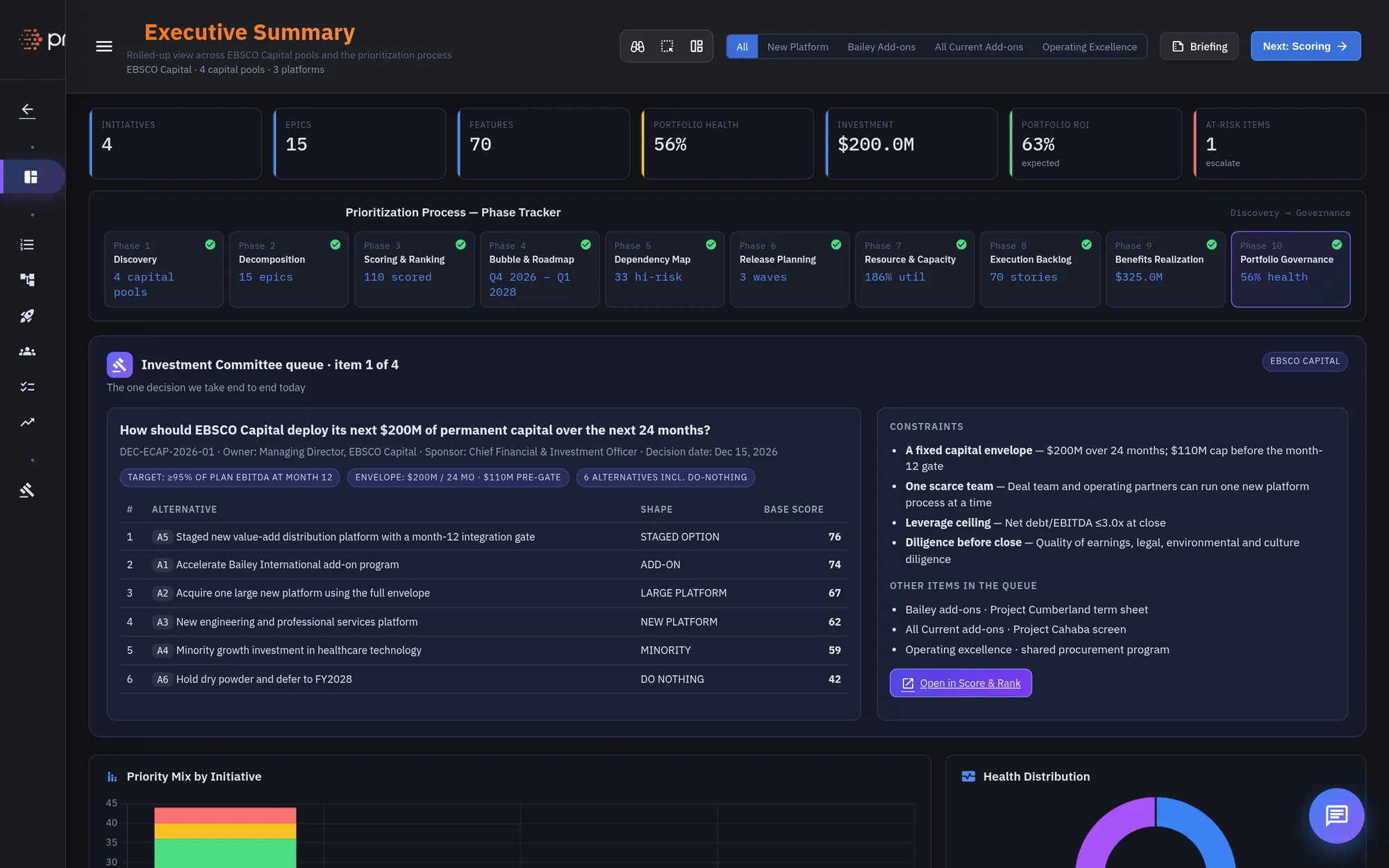This screenshot has height=868, width=1389.
Task: Click the stacked bar in Priority Mix chart
Action: coord(225,837)
